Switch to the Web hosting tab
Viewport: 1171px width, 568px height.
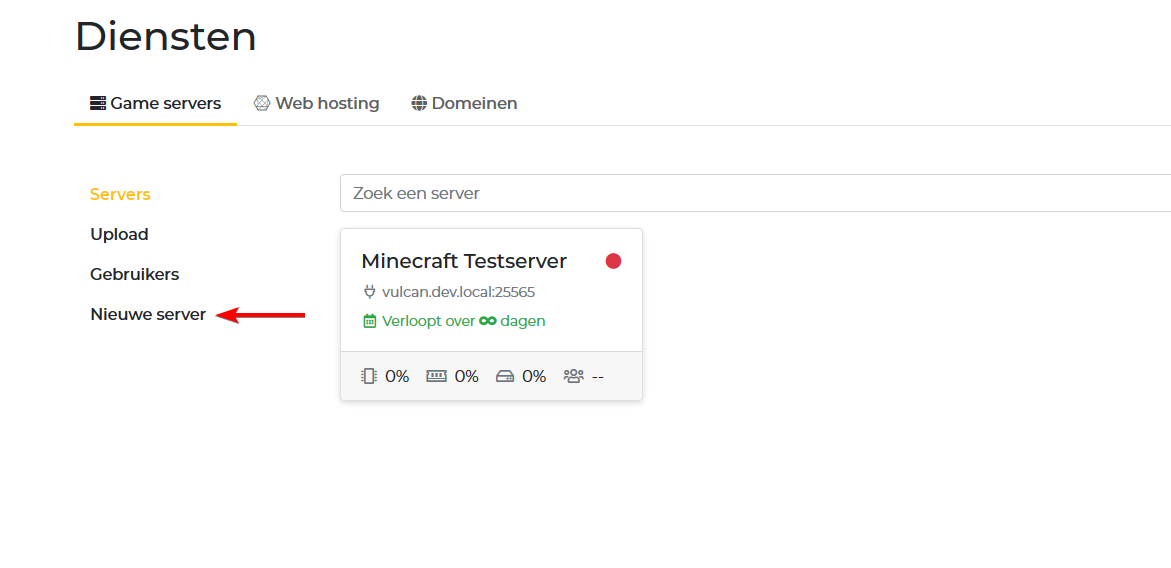click(316, 103)
